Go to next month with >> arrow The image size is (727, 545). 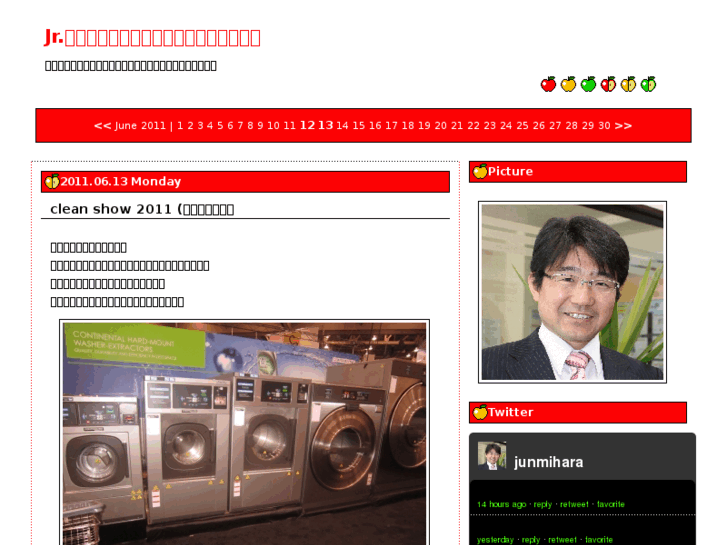623,126
